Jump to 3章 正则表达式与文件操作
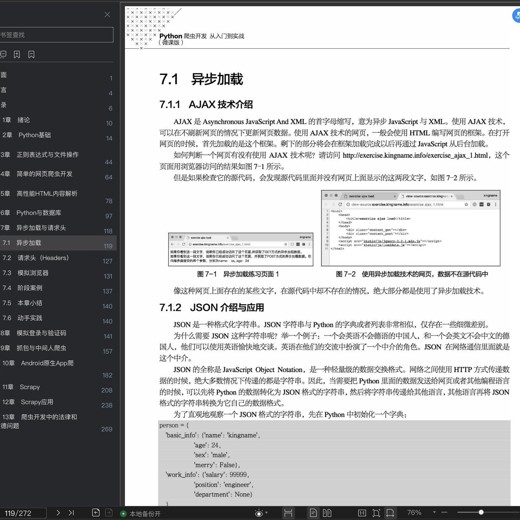 coord(39,154)
